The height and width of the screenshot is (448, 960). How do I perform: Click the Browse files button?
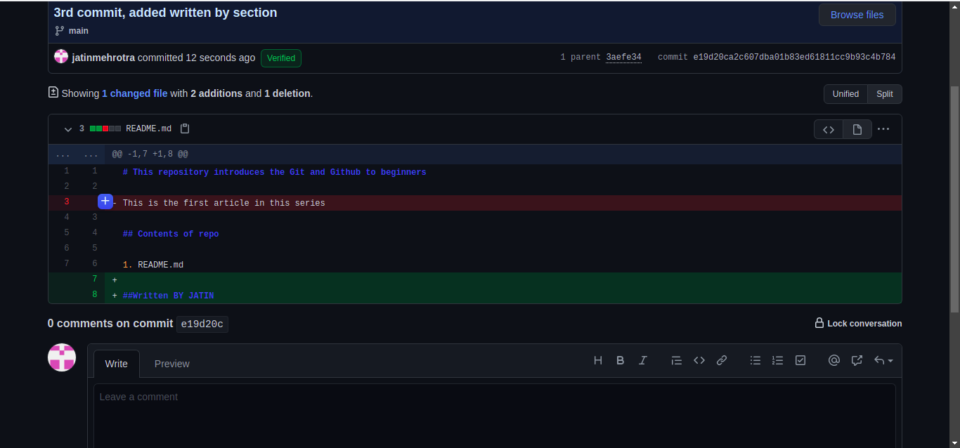click(857, 15)
